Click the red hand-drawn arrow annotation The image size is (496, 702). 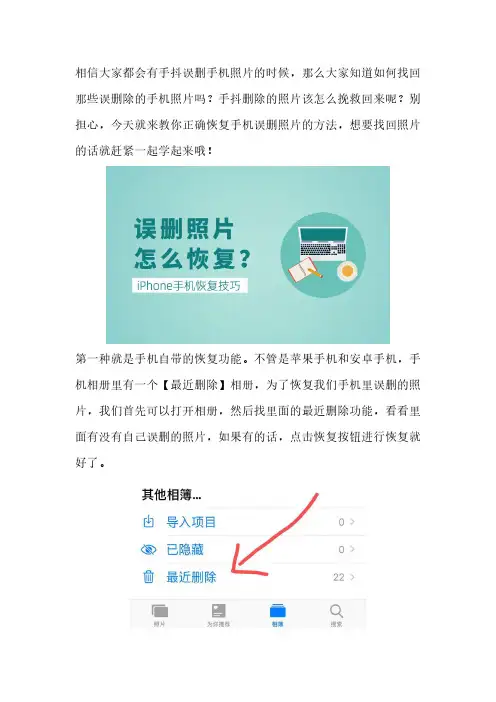point(274,535)
